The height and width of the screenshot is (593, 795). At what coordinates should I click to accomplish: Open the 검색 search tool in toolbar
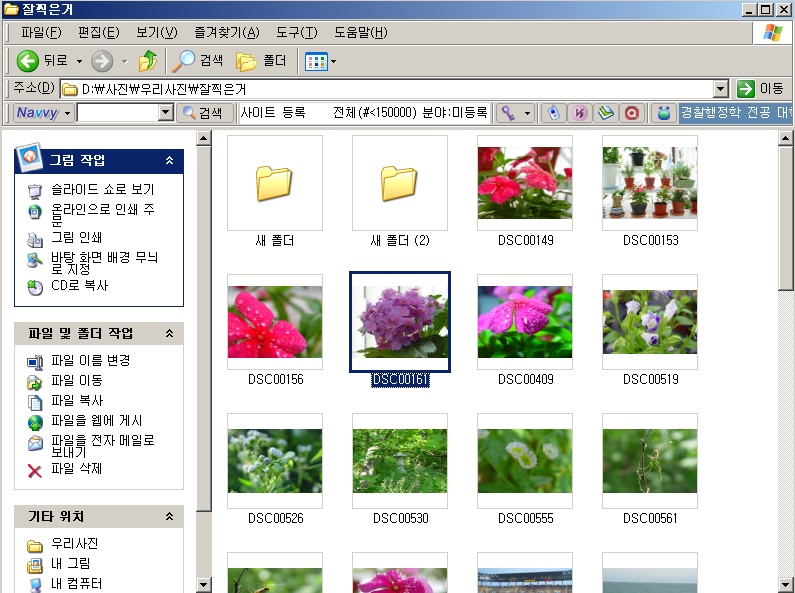point(198,61)
